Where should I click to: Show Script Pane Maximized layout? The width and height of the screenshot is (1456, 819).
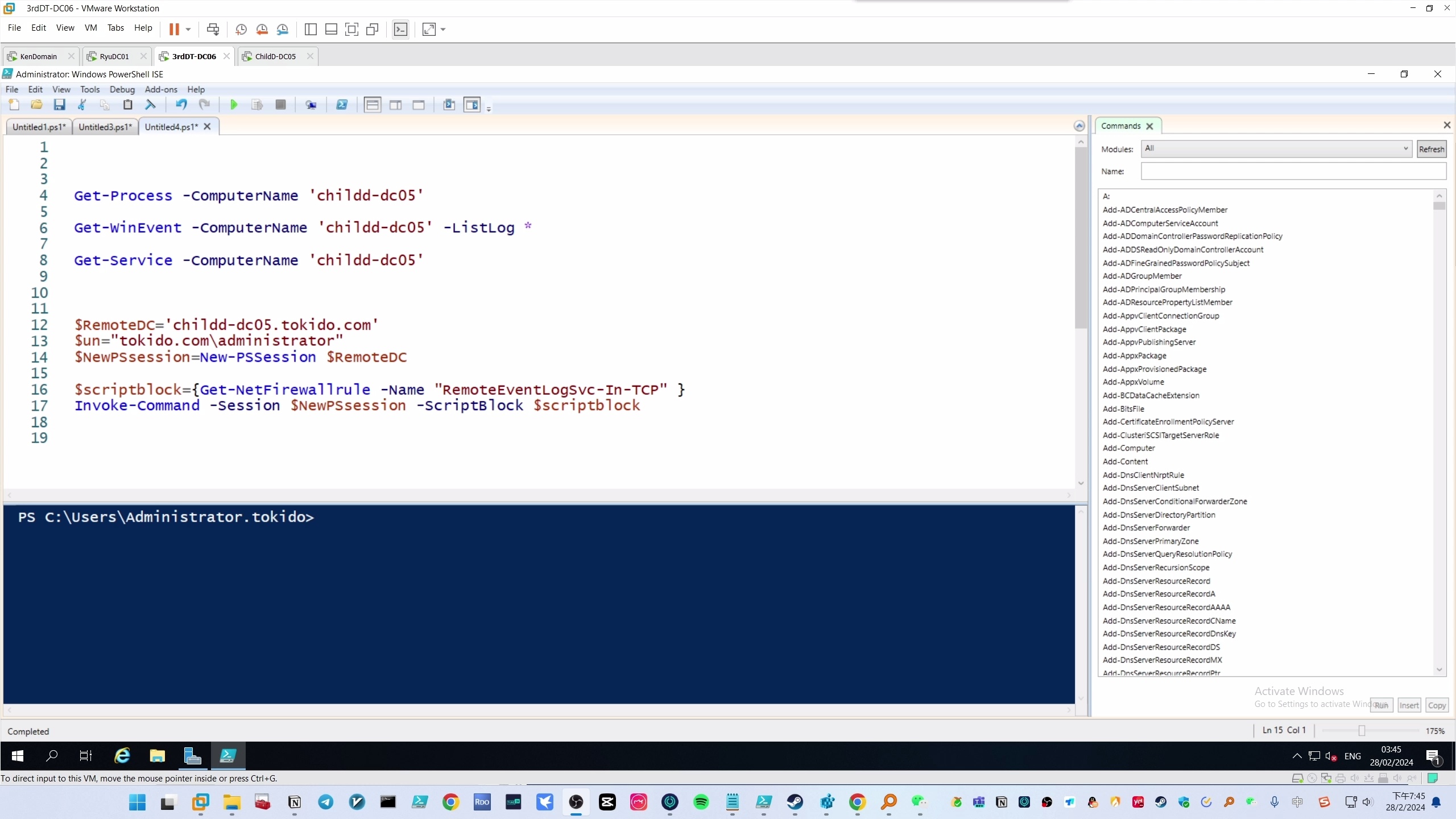419,105
